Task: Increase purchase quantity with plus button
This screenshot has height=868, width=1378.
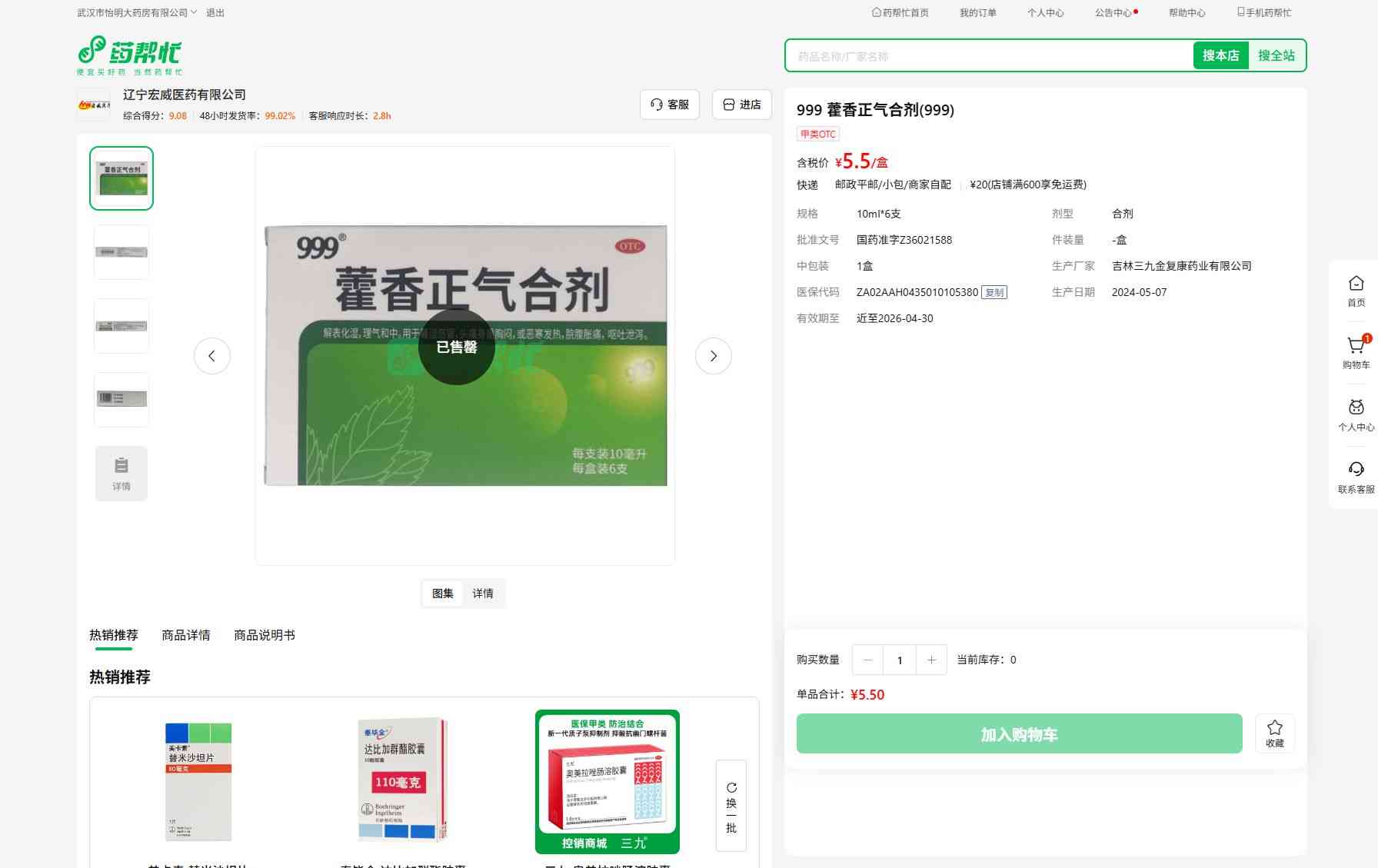Action: coord(931,660)
